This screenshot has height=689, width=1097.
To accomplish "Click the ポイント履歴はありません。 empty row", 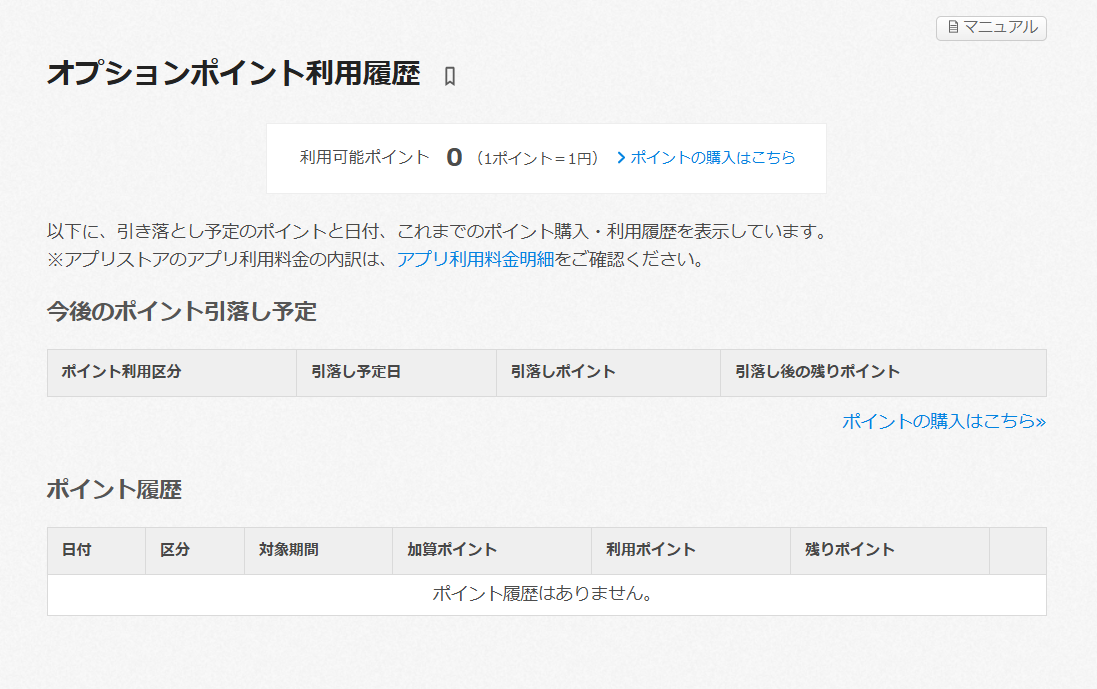I will point(546,595).
